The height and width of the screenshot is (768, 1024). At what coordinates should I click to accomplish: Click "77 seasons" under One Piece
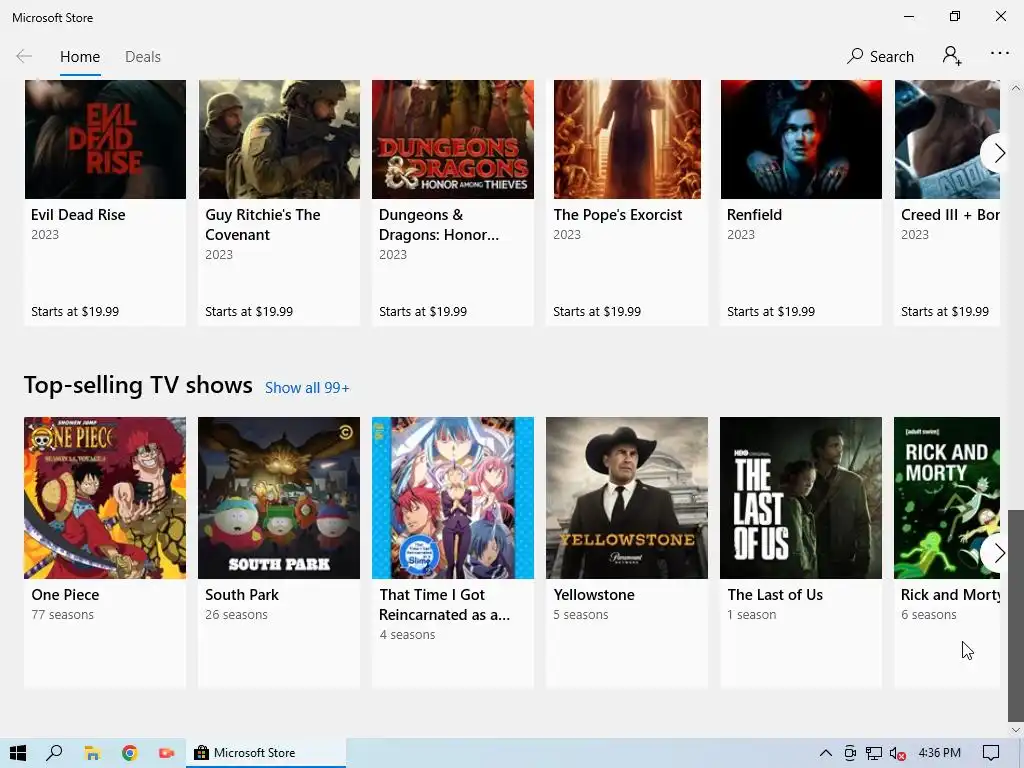pyautogui.click(x=63, y=615)
